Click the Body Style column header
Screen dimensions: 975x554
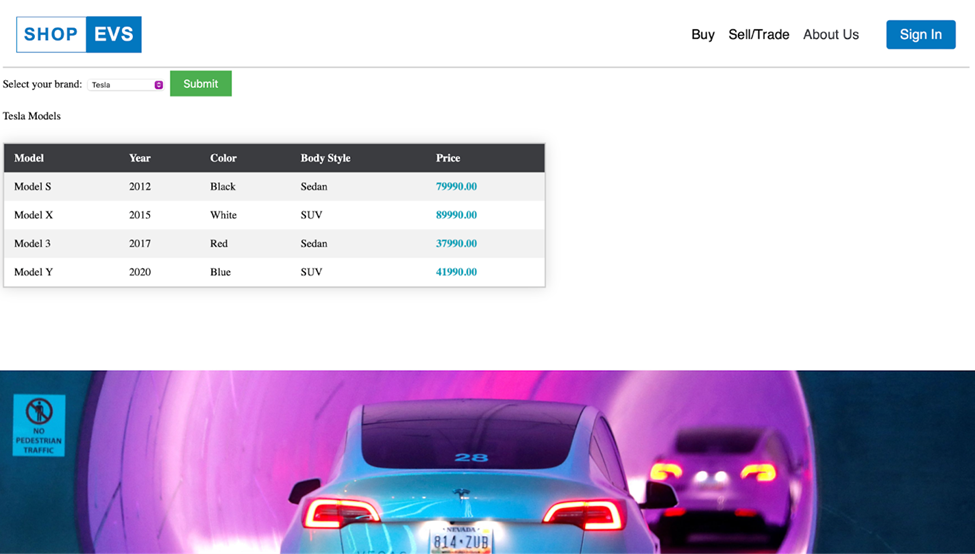tap(325, 158)
